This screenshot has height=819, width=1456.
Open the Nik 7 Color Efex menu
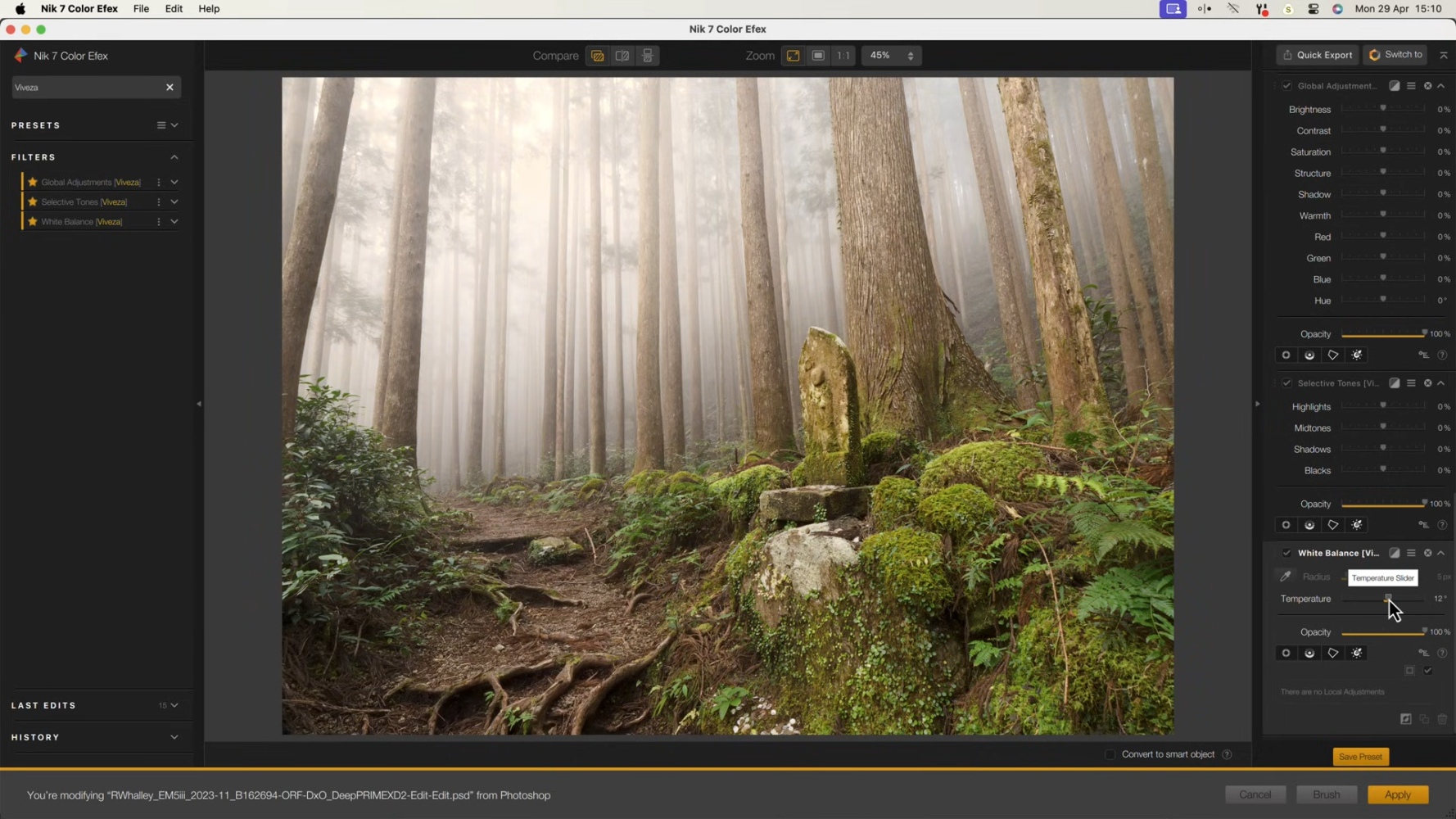pyautogui.click(x=79, y=8)
